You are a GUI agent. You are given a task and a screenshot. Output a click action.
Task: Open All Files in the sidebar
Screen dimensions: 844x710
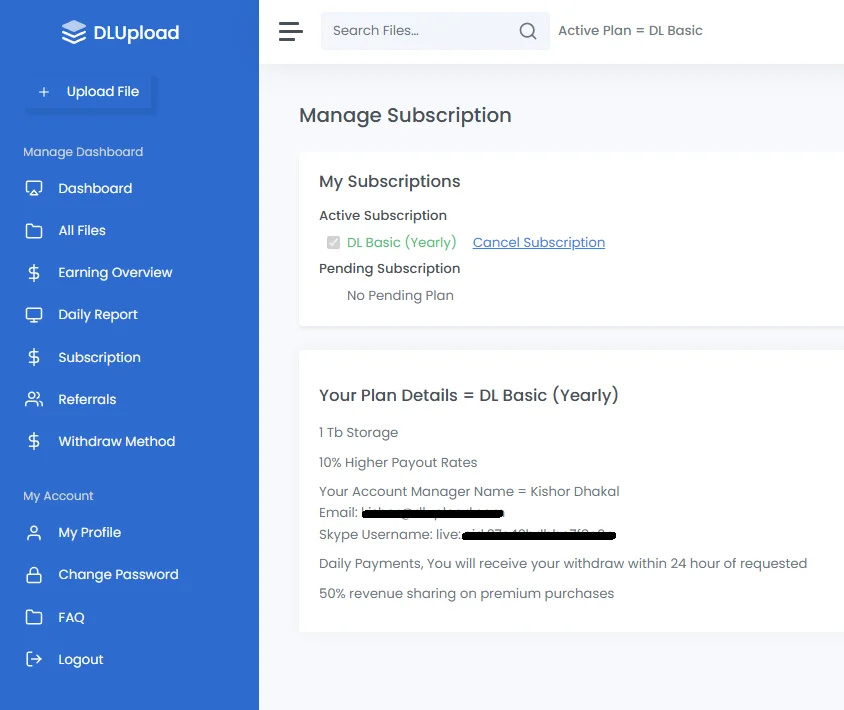[x=82, y=230]
